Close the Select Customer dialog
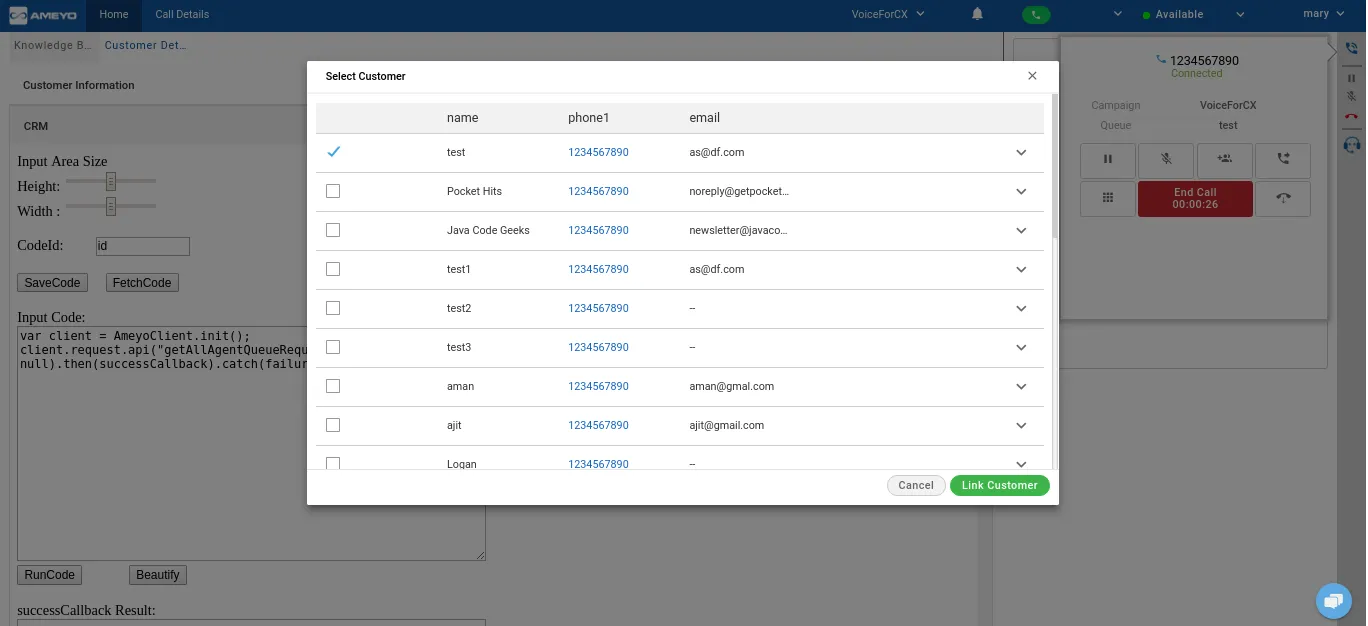 [1032, 76]
